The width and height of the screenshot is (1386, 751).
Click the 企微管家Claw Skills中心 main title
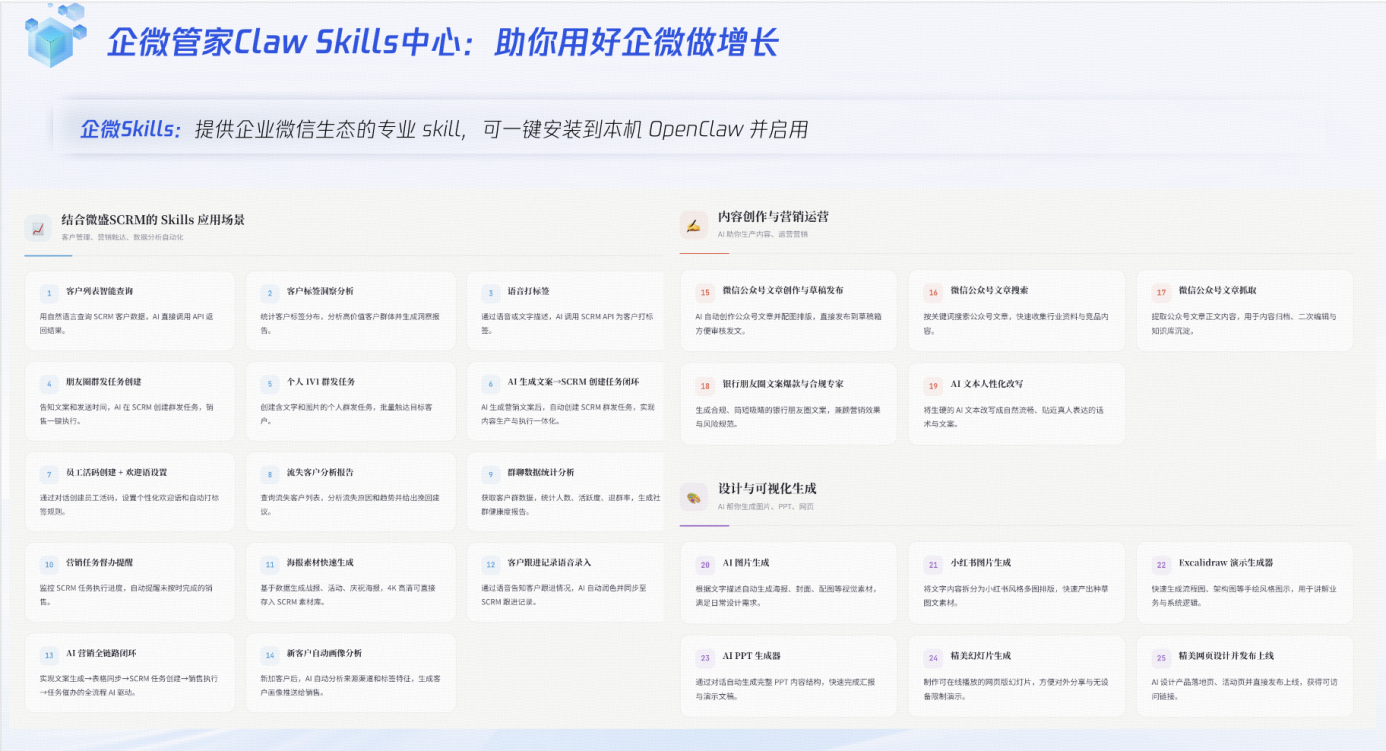tap(441, 43)
